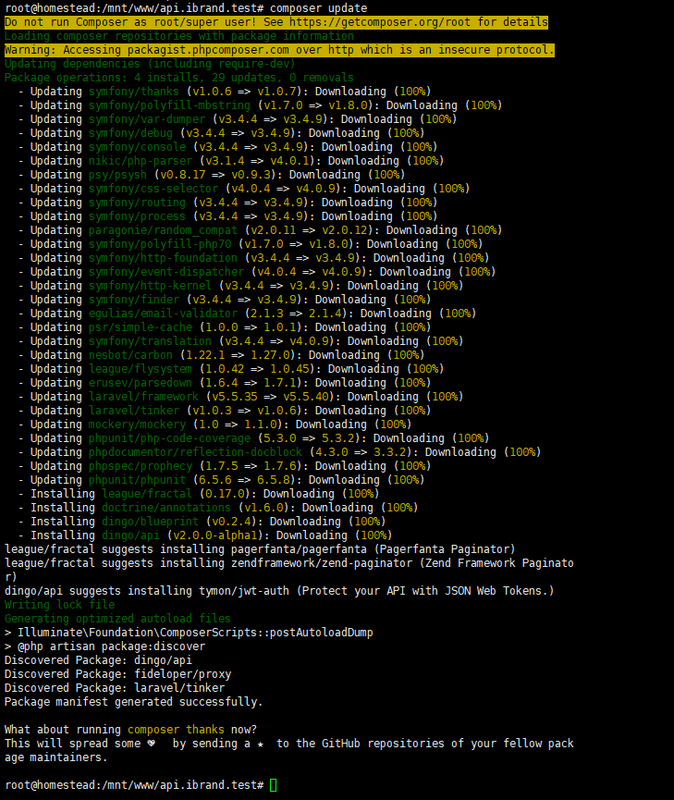Click the 'phpunit/phpunit' package name
The image size is (674, 800).
pos(137,480)
